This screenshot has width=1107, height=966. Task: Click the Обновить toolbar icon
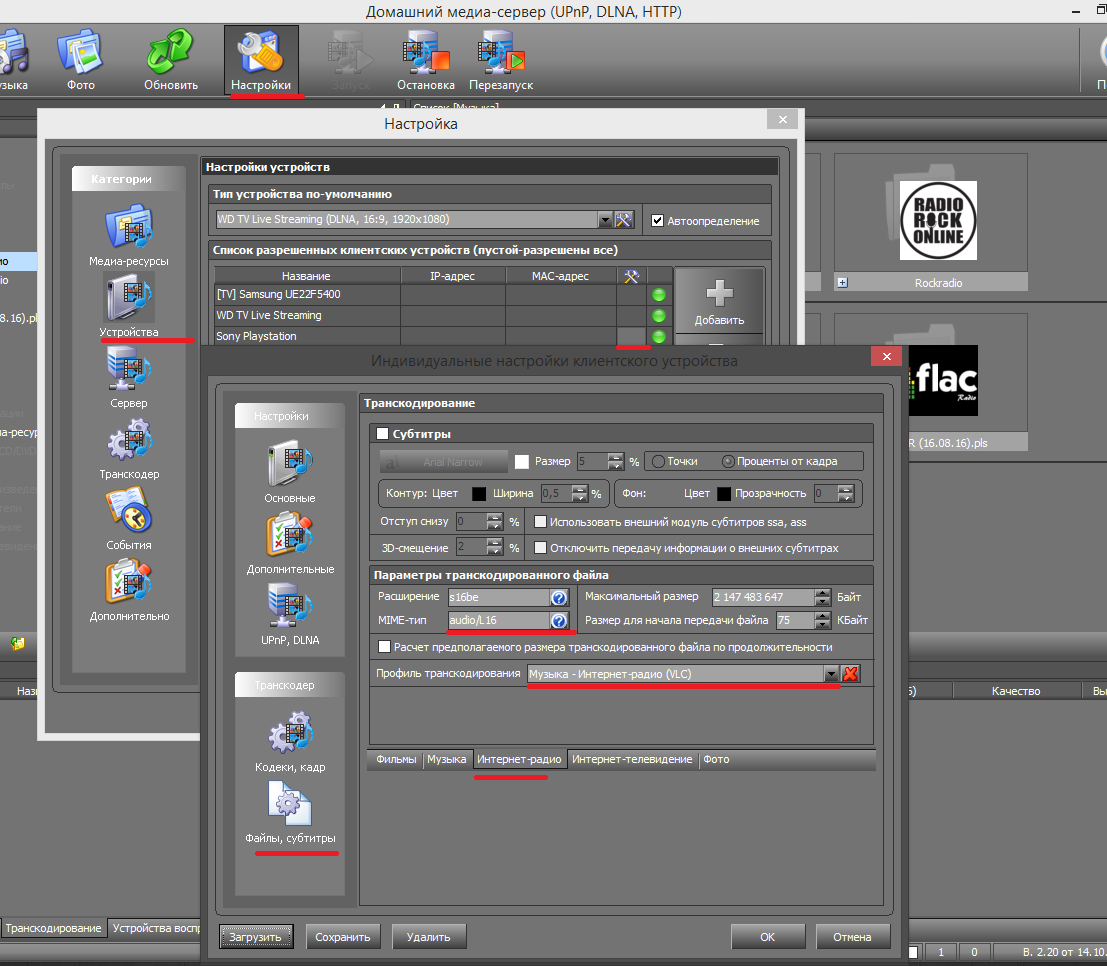170,59
